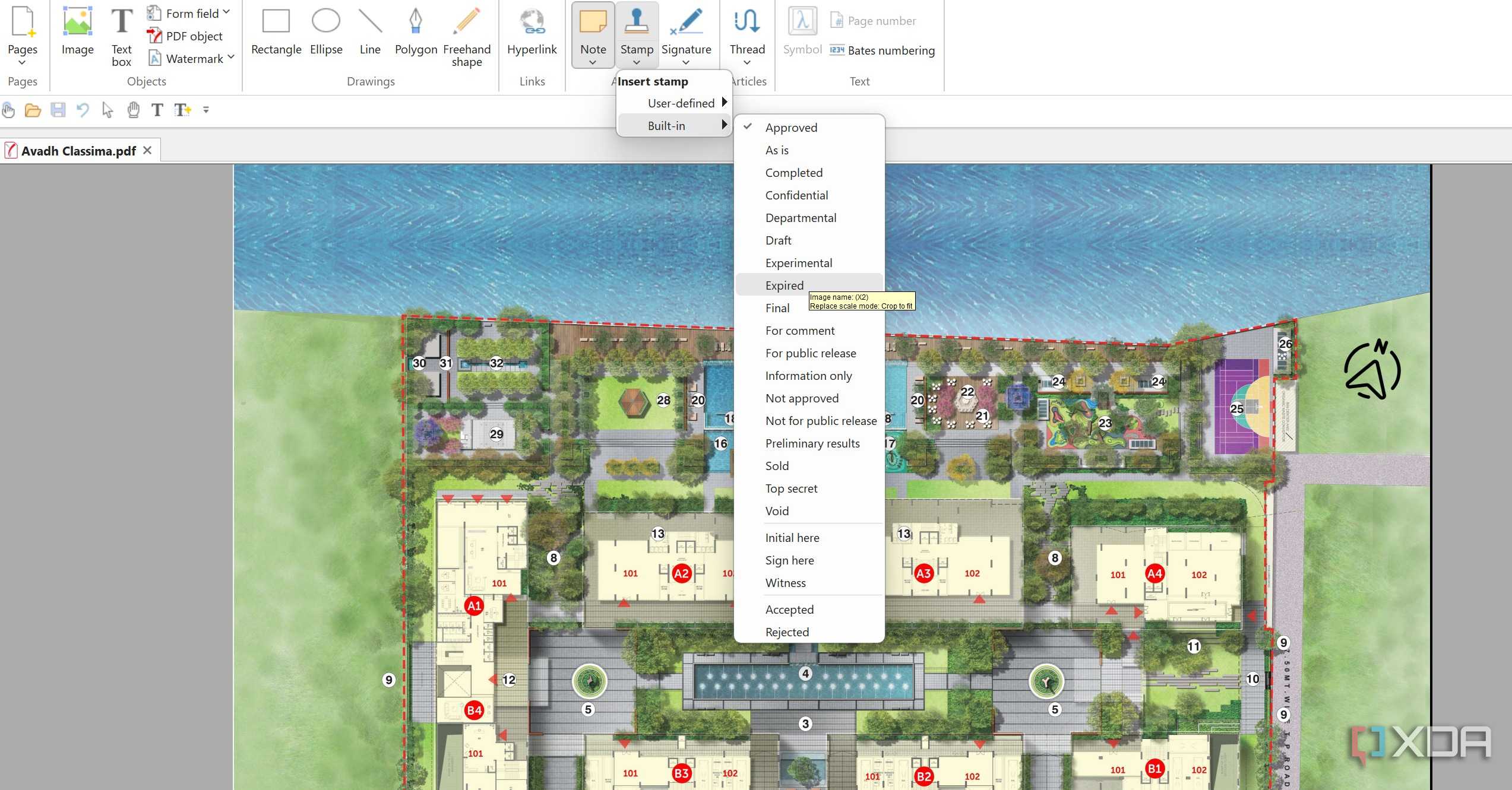This screenshot has height=790, width=1512.
Task: Choose the Freehand shape tool
Action: click(467, 37)
